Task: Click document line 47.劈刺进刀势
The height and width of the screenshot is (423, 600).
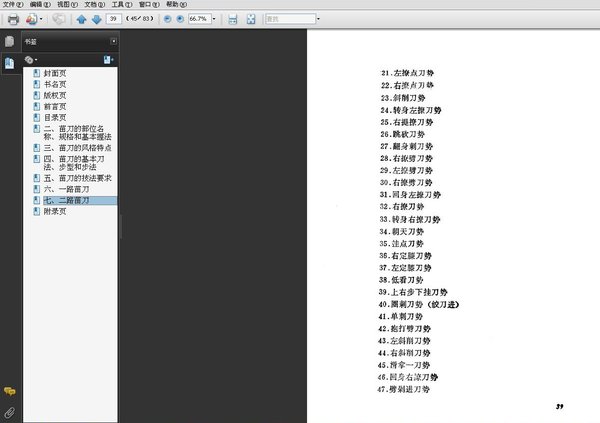Action: click(x=404, y=389)
